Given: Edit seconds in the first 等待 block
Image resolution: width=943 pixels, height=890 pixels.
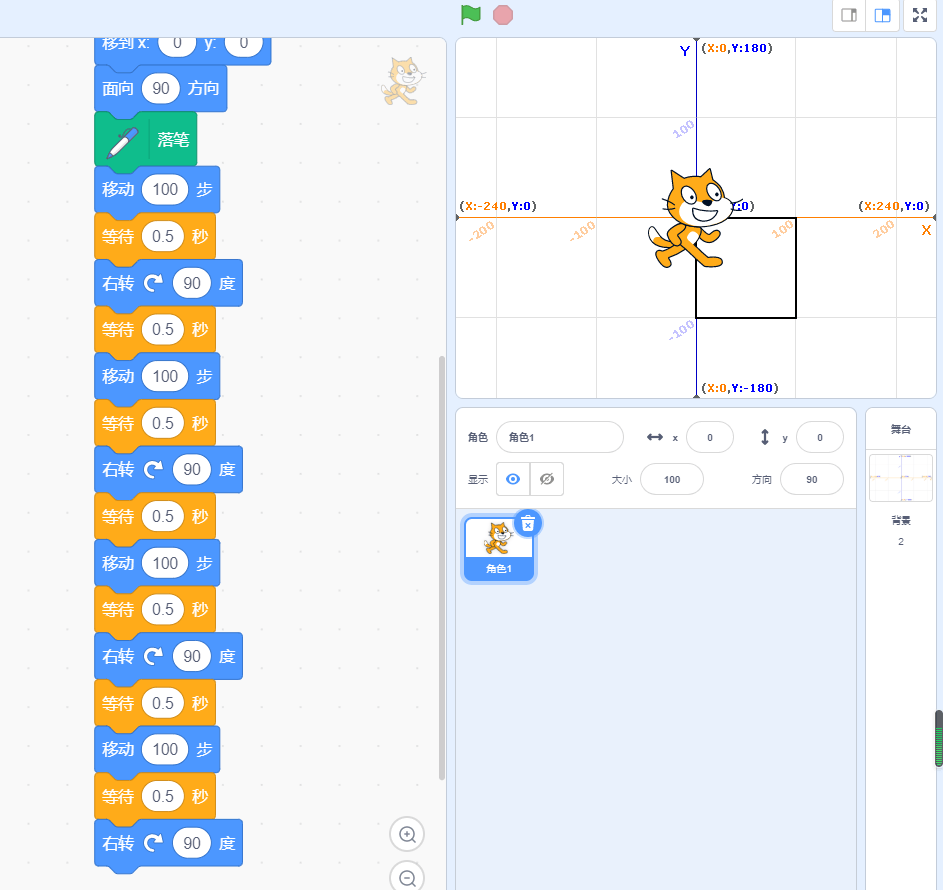Looking at the screenshot, I should 162,236.
